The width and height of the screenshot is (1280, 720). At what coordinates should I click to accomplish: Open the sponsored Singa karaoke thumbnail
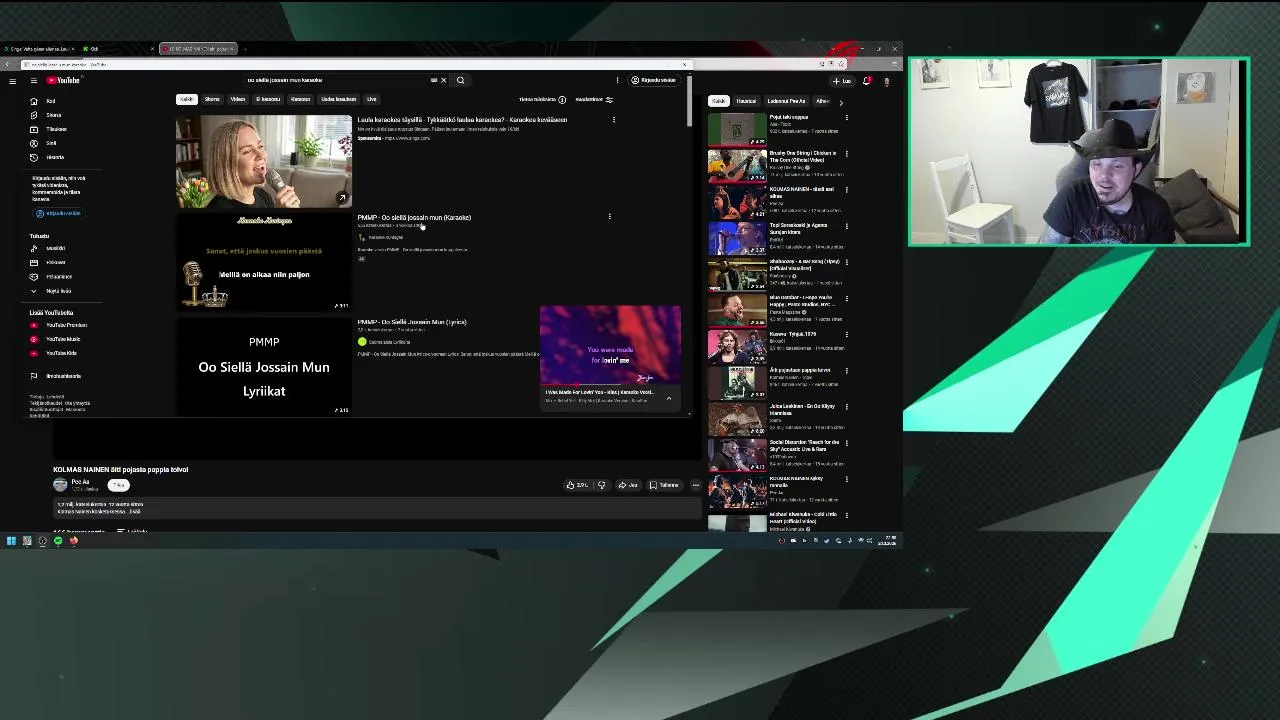(264, 161)
